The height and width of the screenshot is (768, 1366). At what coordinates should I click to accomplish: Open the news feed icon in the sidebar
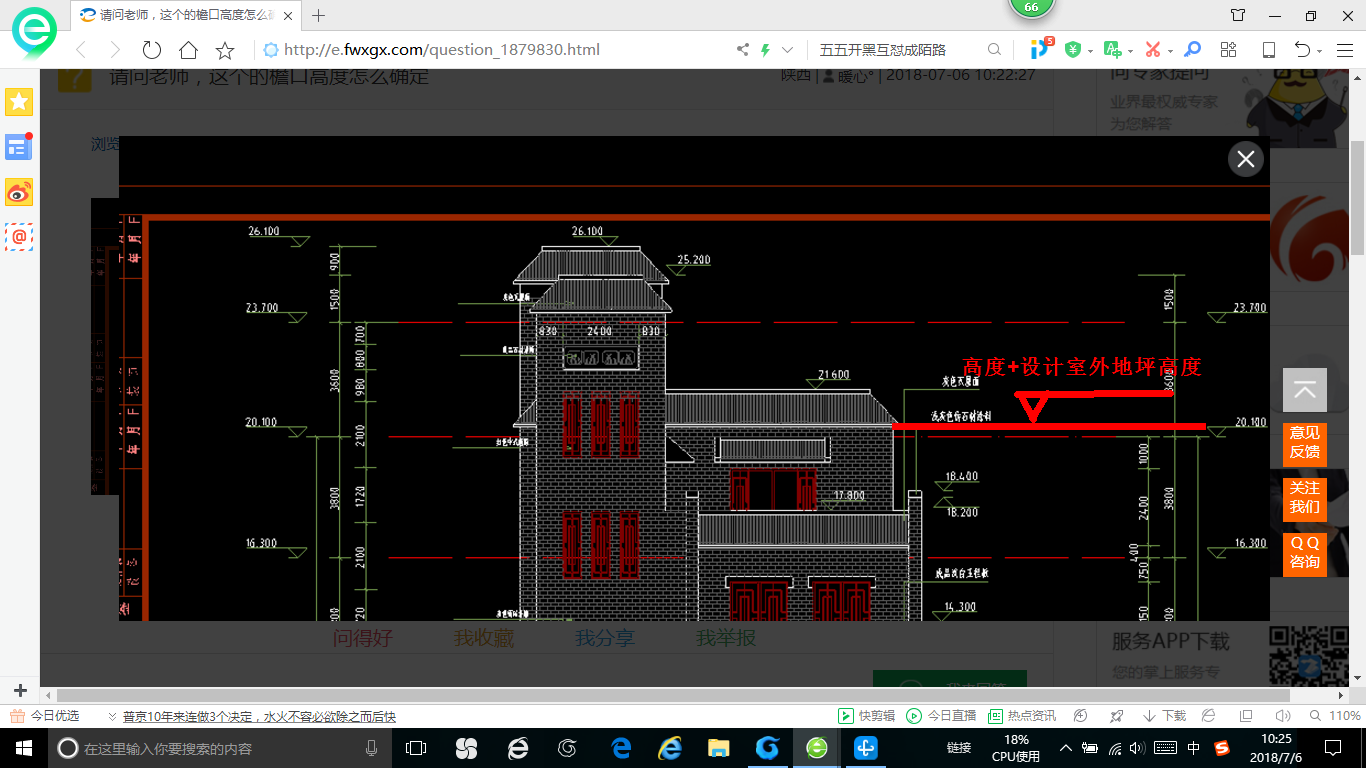(19, 147)
